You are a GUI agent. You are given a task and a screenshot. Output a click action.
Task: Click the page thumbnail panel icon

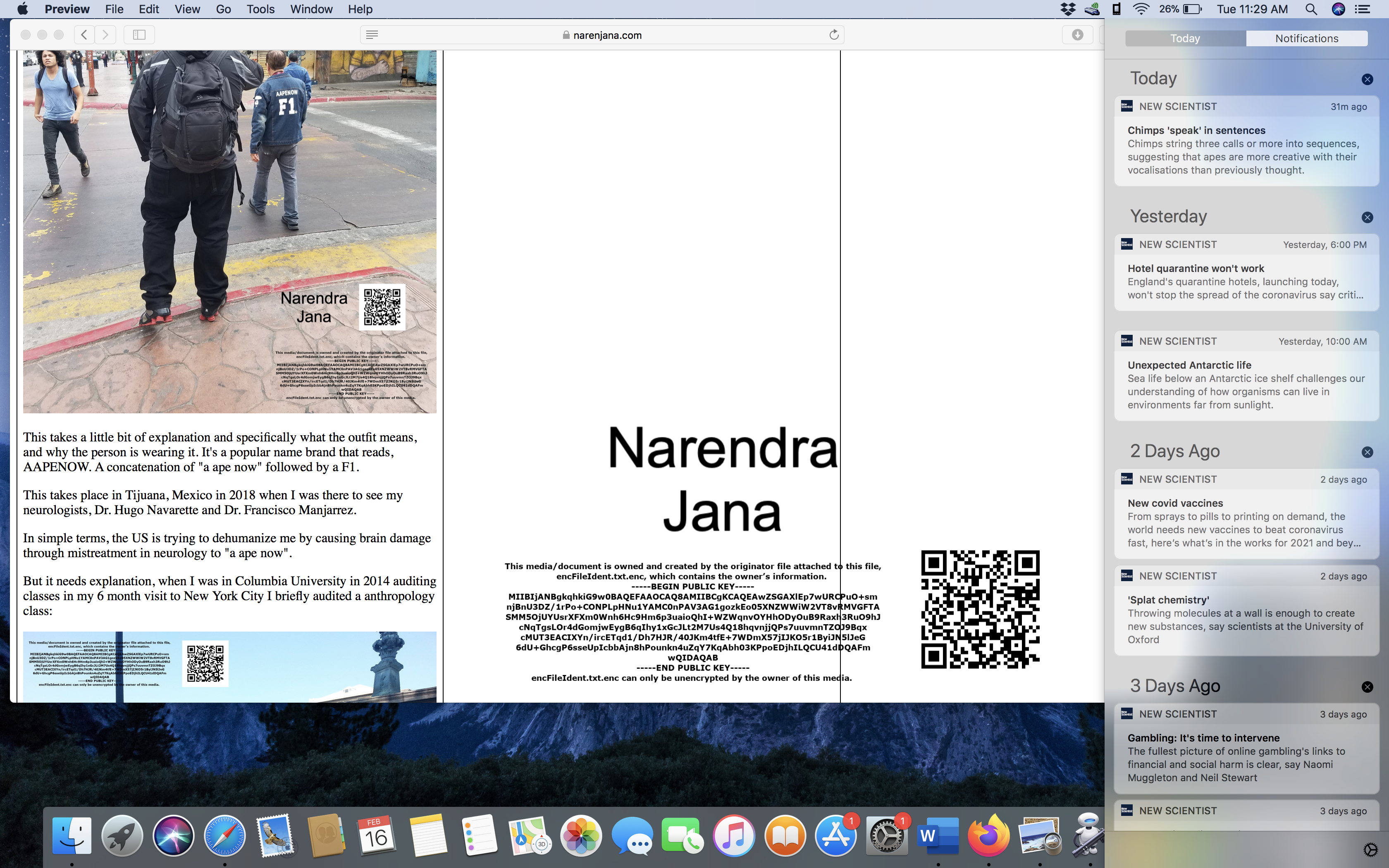point(141,34)
